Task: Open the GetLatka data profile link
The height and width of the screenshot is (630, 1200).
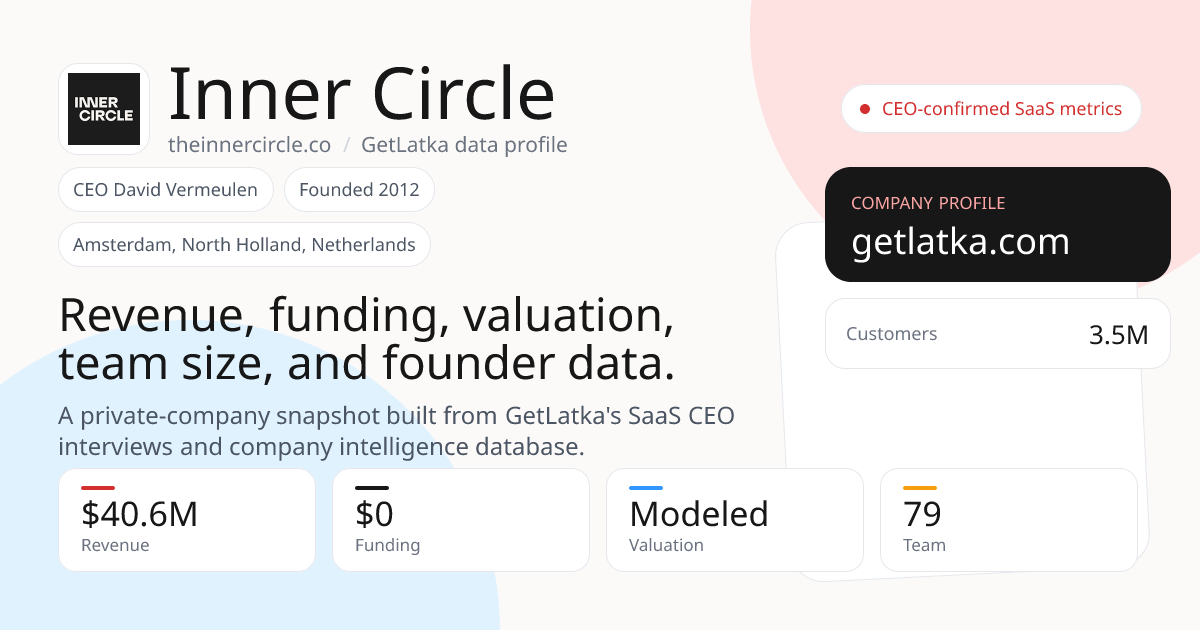Action: [464, 145]
